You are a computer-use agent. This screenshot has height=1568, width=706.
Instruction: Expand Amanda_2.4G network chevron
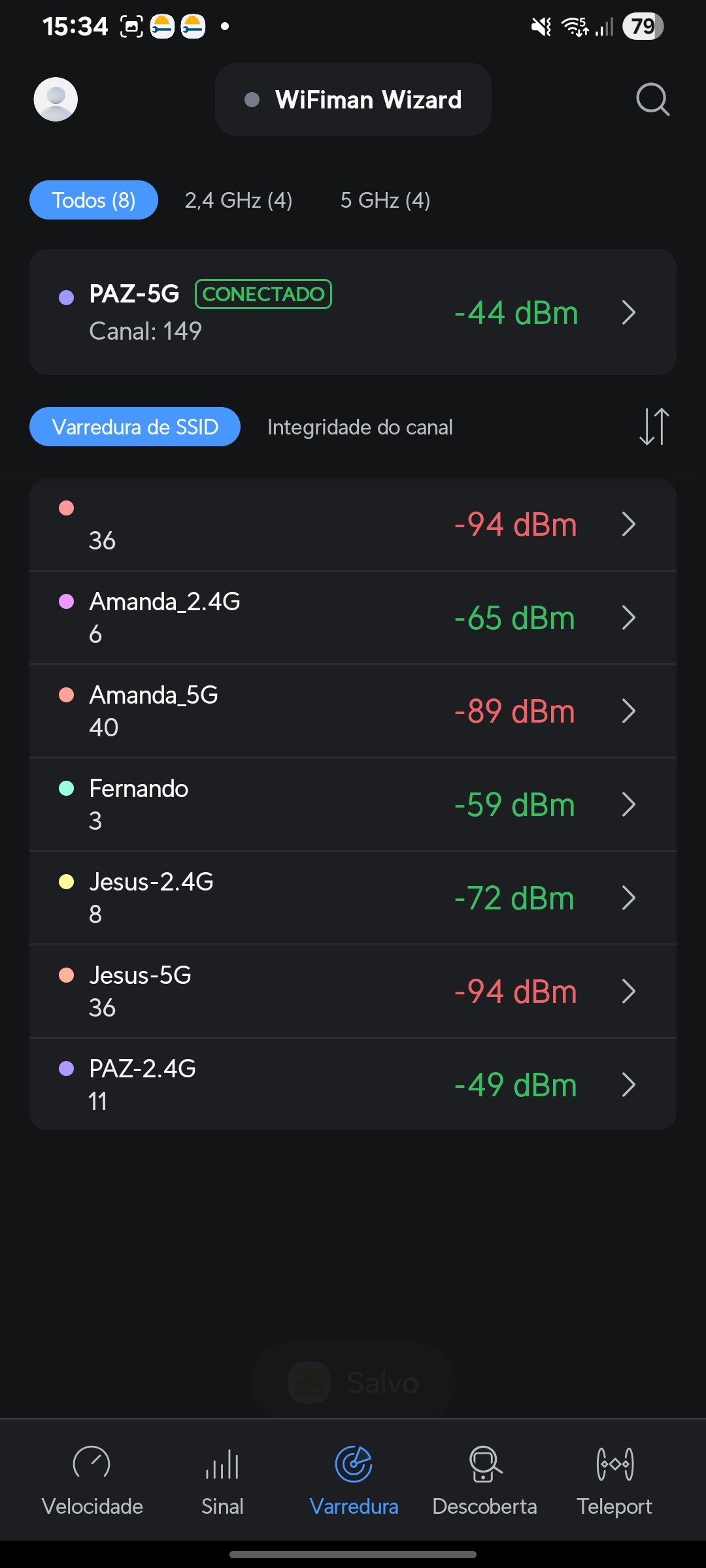(628, 617)
